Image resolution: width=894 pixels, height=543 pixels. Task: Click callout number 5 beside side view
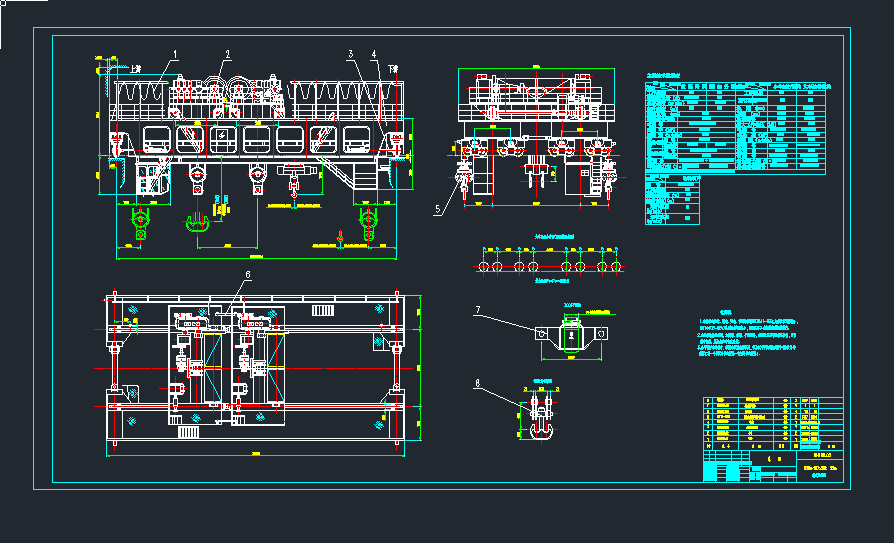pyautogui.click(x=437, y=210)
